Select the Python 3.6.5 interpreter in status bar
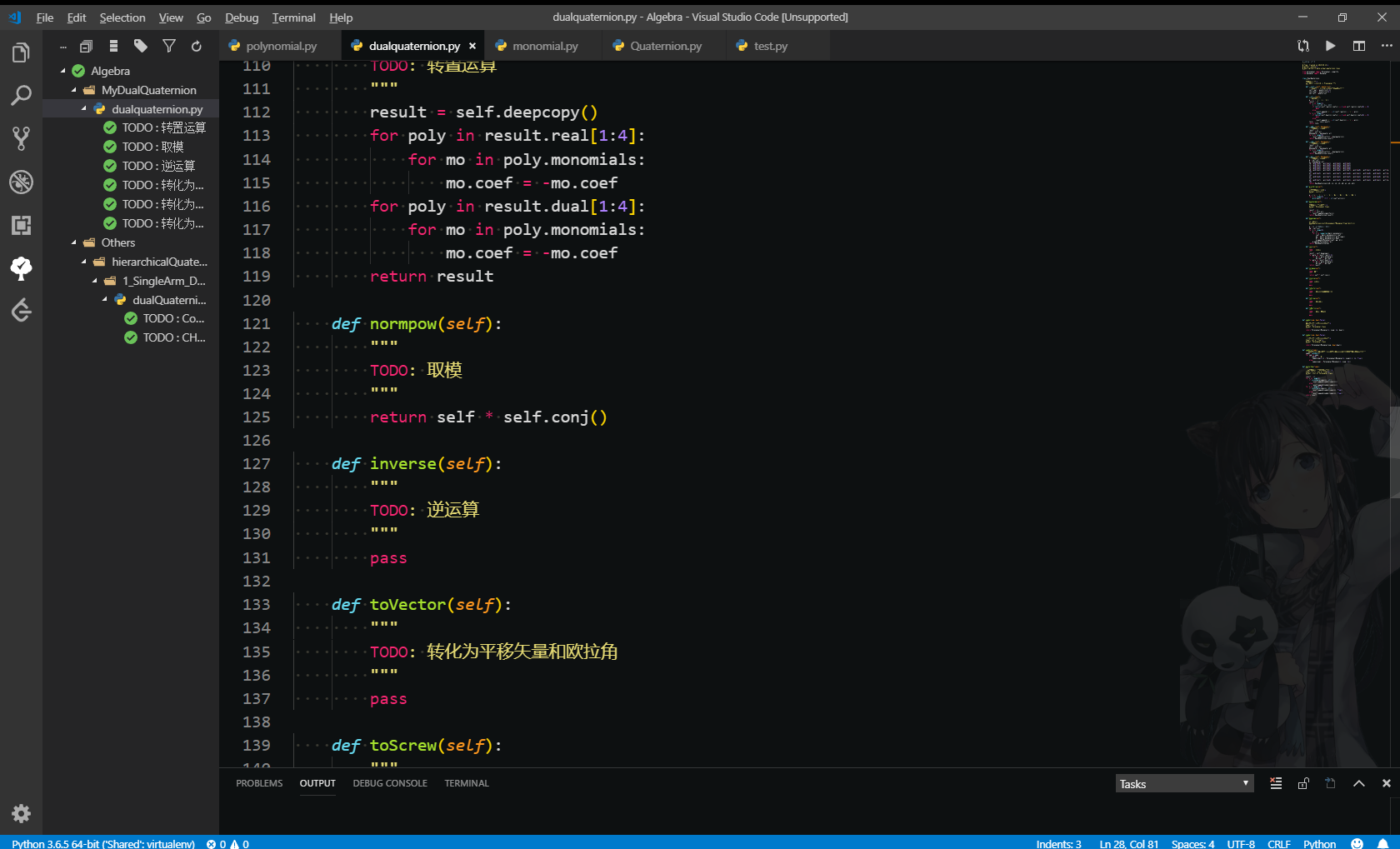The image size is (1400, 849). pyautogui.click(x=102, y=843)
